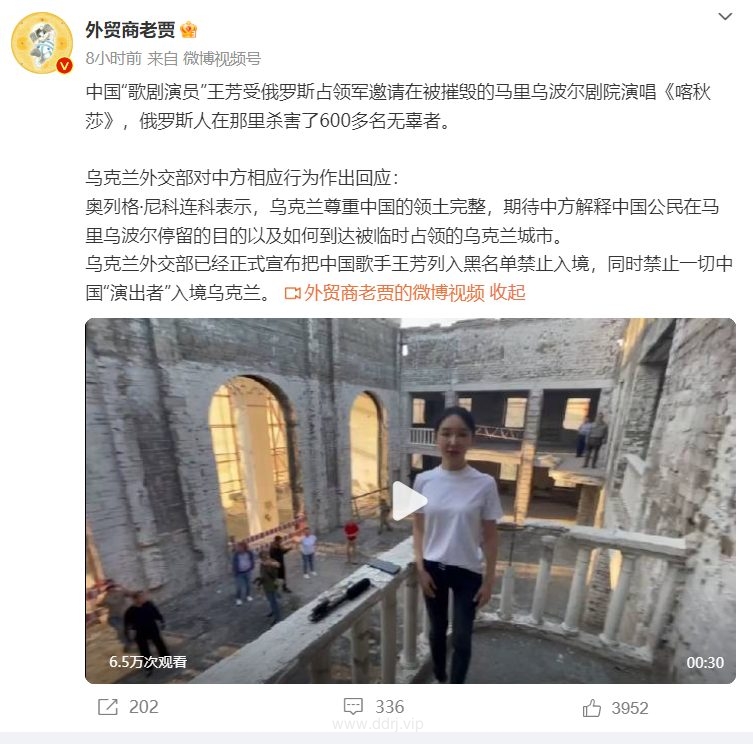The height and width of the screenshot is (744, 753).
Task: Click the 336 comment count
Action: pyautogui.click(x=389, y=707)
